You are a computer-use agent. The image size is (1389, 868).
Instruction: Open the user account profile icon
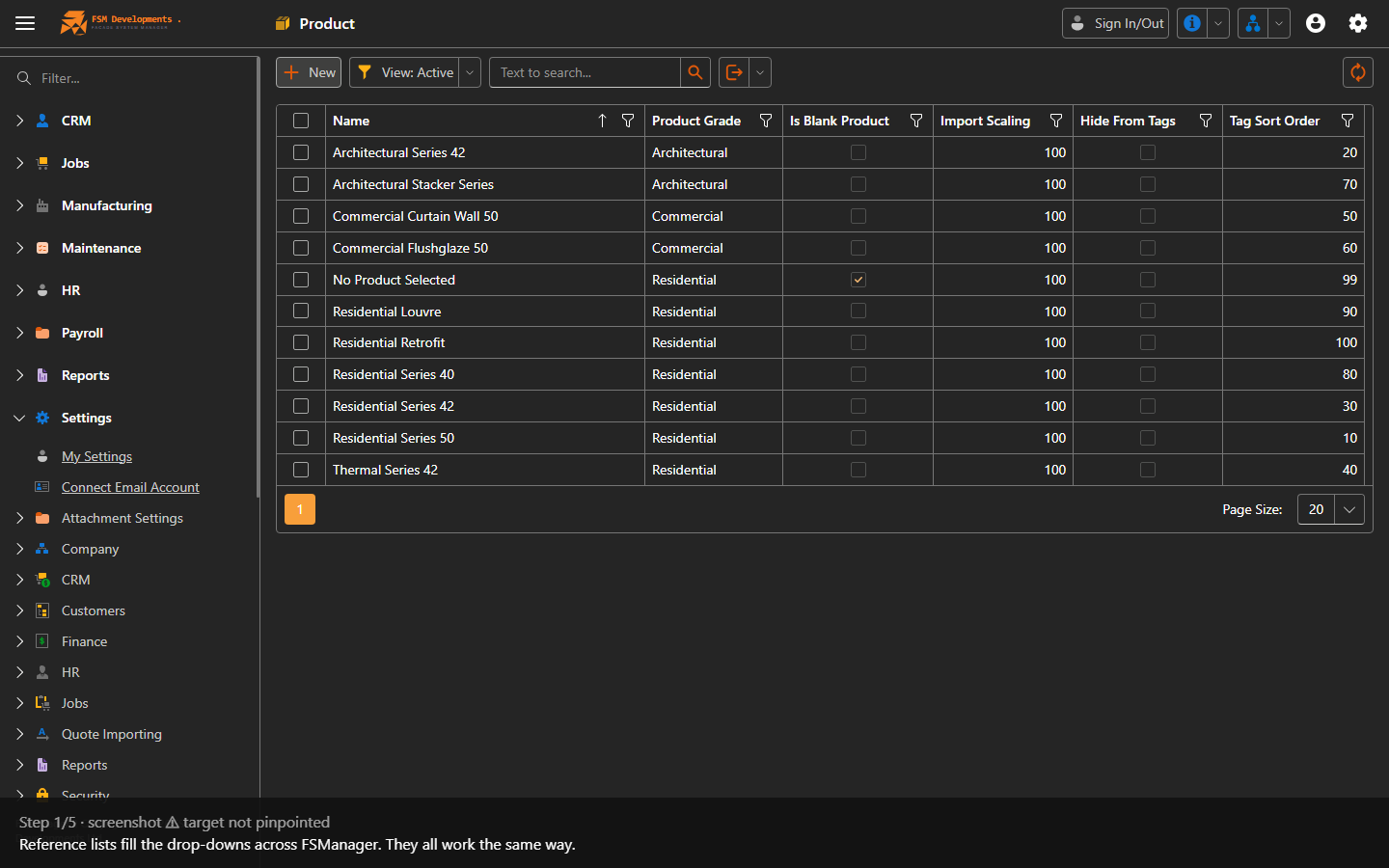point(1316,23)
